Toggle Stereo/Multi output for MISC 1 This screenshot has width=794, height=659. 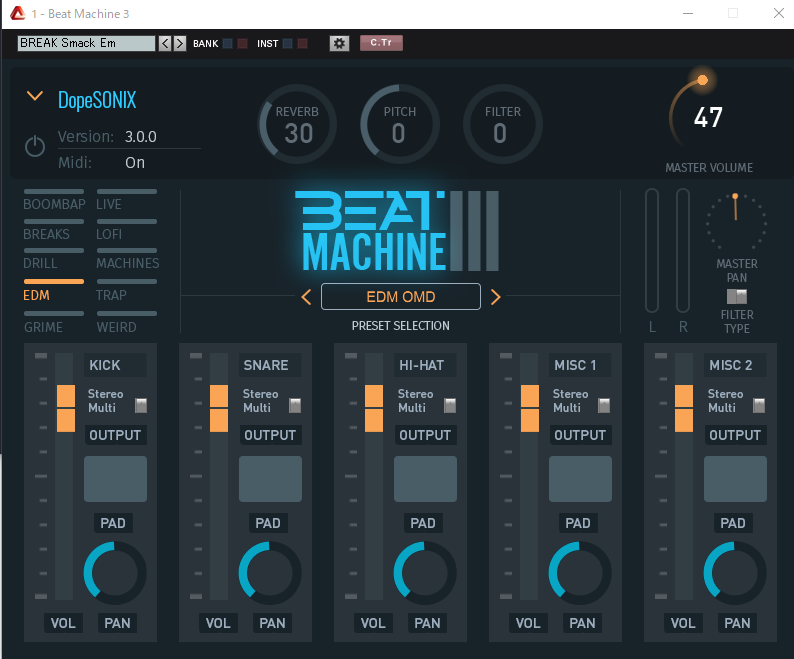point(604,405)
